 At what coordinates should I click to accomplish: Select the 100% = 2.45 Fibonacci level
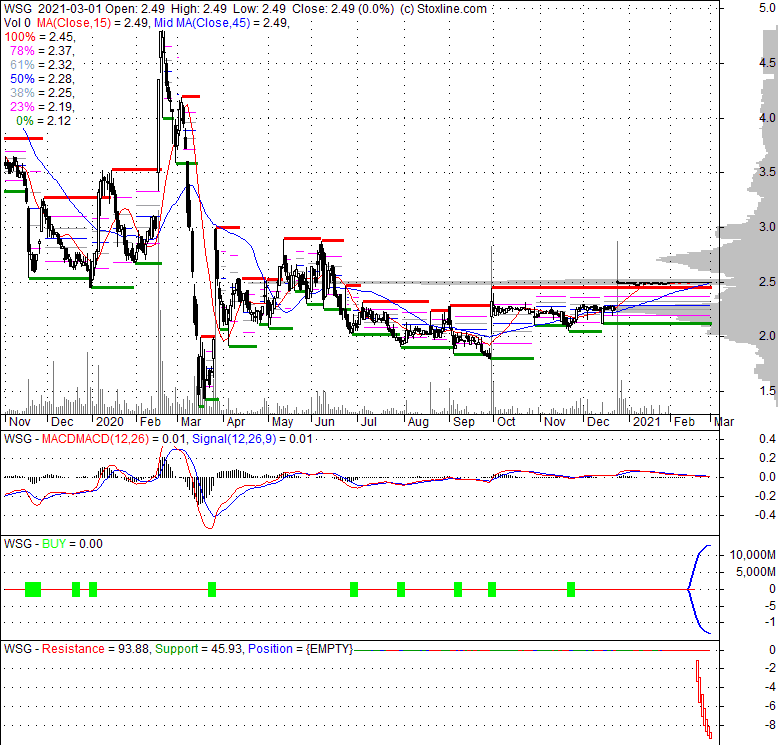pyautogui.click(x=40, y=37)
